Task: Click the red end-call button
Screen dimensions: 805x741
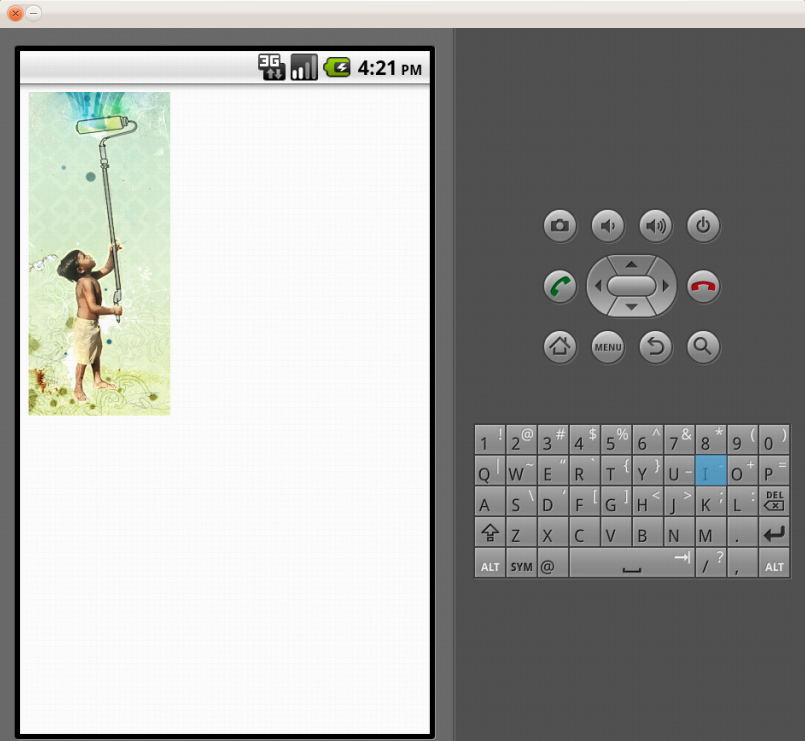Action: coord(703,286)
